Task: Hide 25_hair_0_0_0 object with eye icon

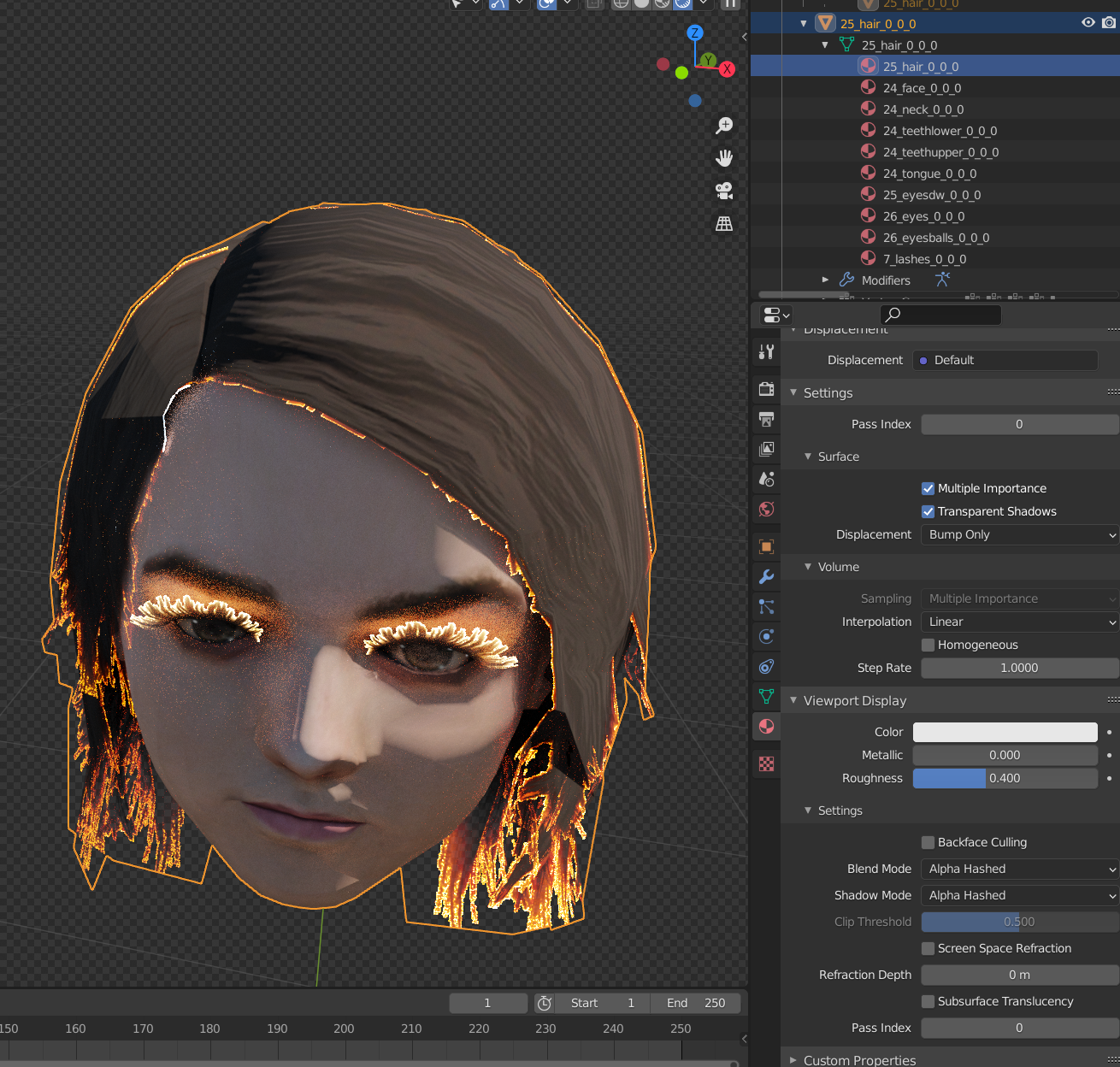Action: click(1088, 23)
